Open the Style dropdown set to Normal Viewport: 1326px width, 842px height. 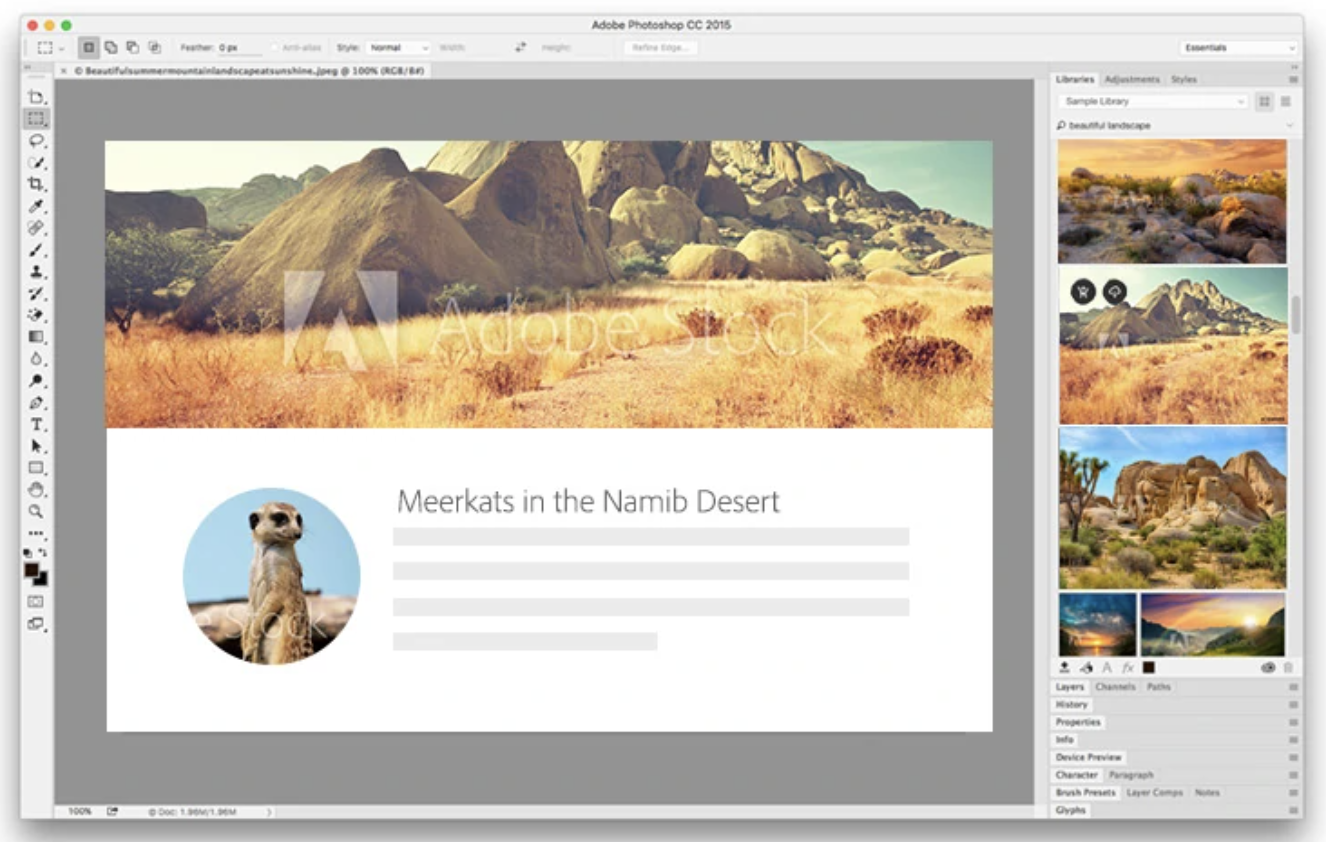coord(397,48)
